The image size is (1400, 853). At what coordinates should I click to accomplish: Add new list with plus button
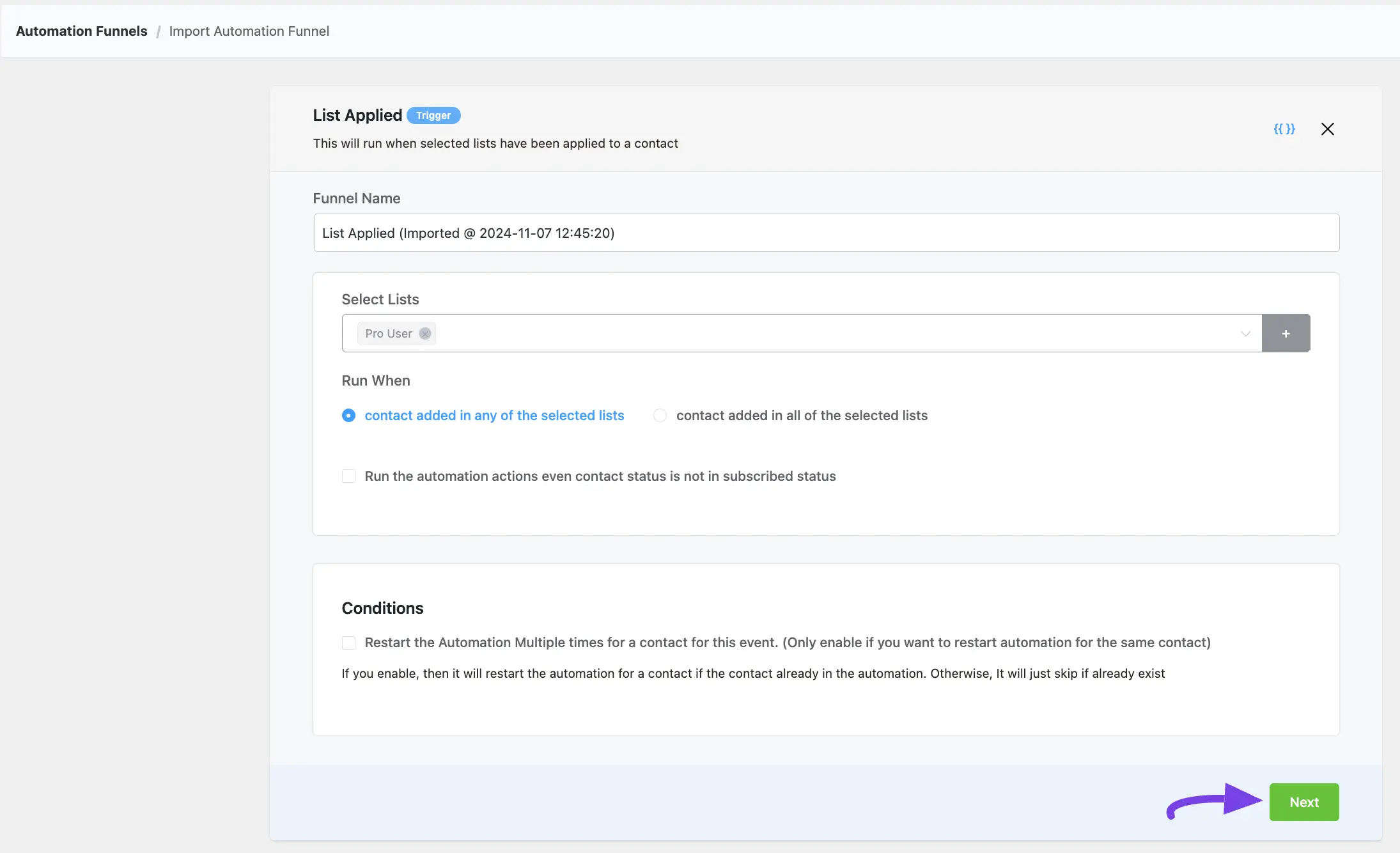click(x=1286, y=333)
